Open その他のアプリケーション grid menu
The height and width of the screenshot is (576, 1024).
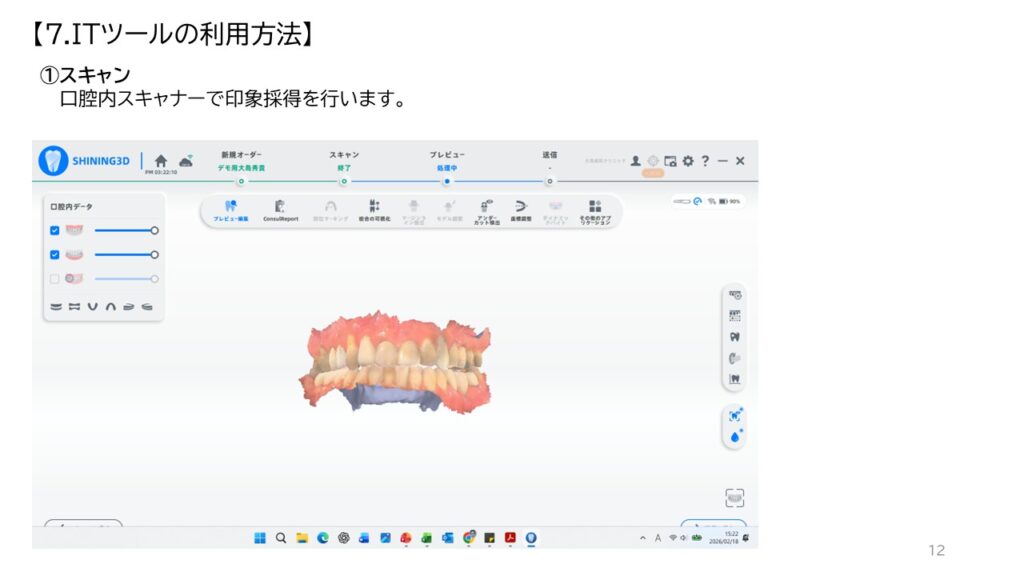(x=595, y=210)
